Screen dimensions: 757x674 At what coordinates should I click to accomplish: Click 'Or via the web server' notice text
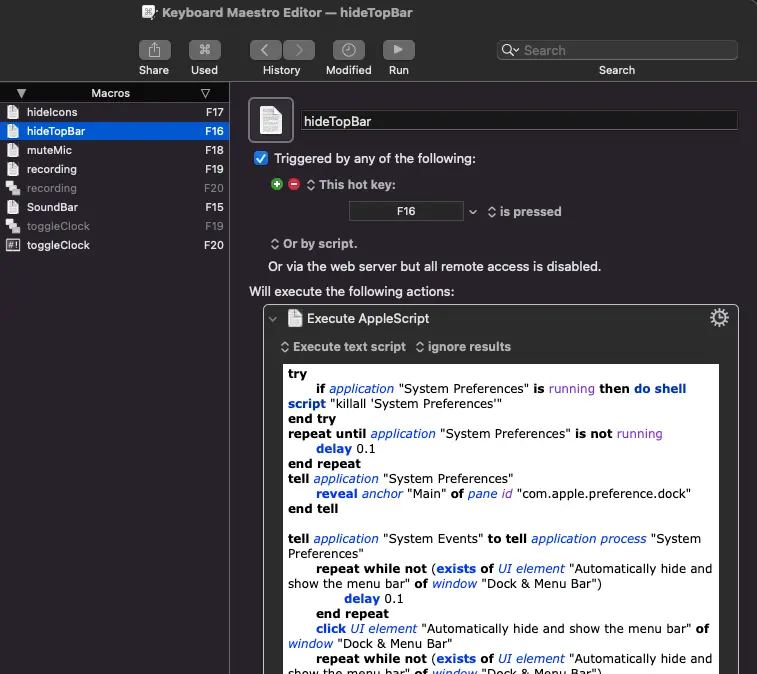pos(435,267)
